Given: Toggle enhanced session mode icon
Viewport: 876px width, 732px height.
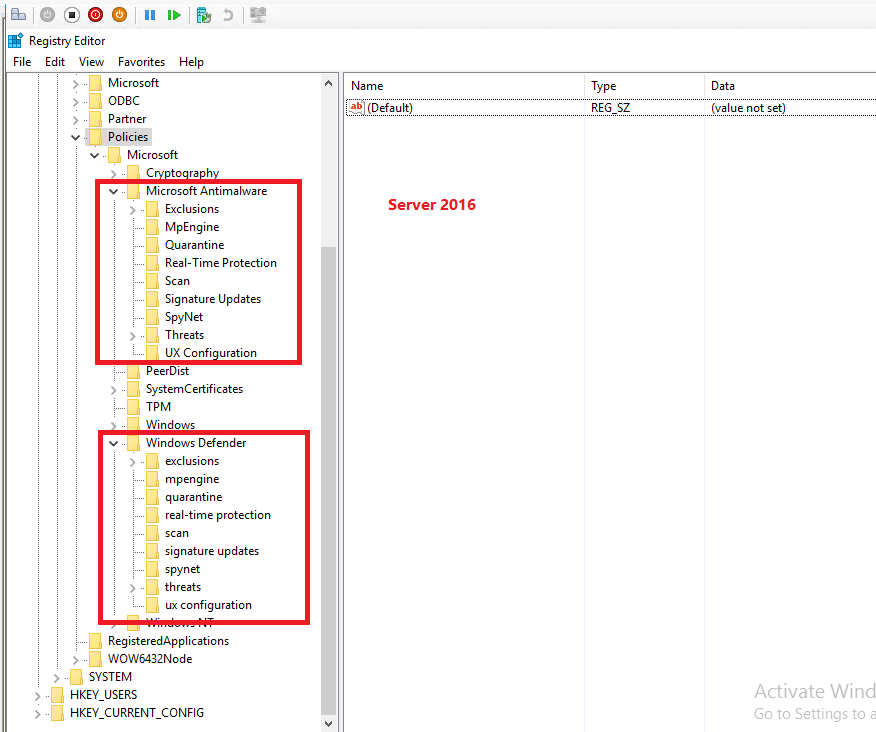Looking at the screenshot, I should 258,15.
